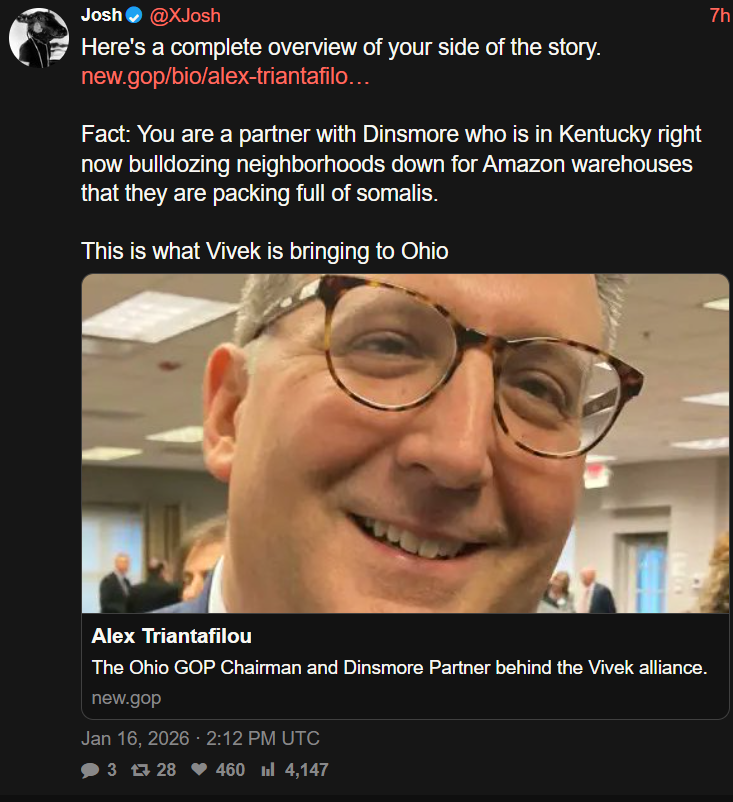Click the like count 460
This screenshot has width=733, height=802.
pyautogui.click(x=230, y=770)
